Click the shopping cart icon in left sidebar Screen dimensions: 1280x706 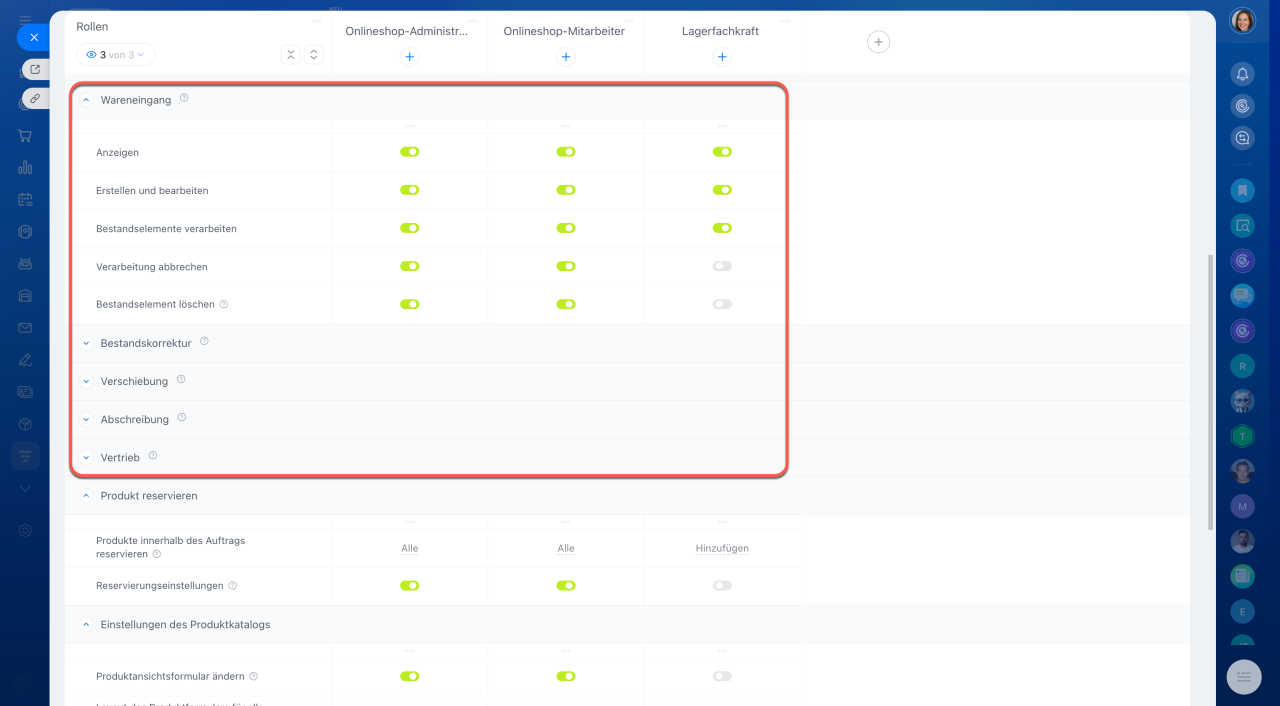(x=25, y=136)
